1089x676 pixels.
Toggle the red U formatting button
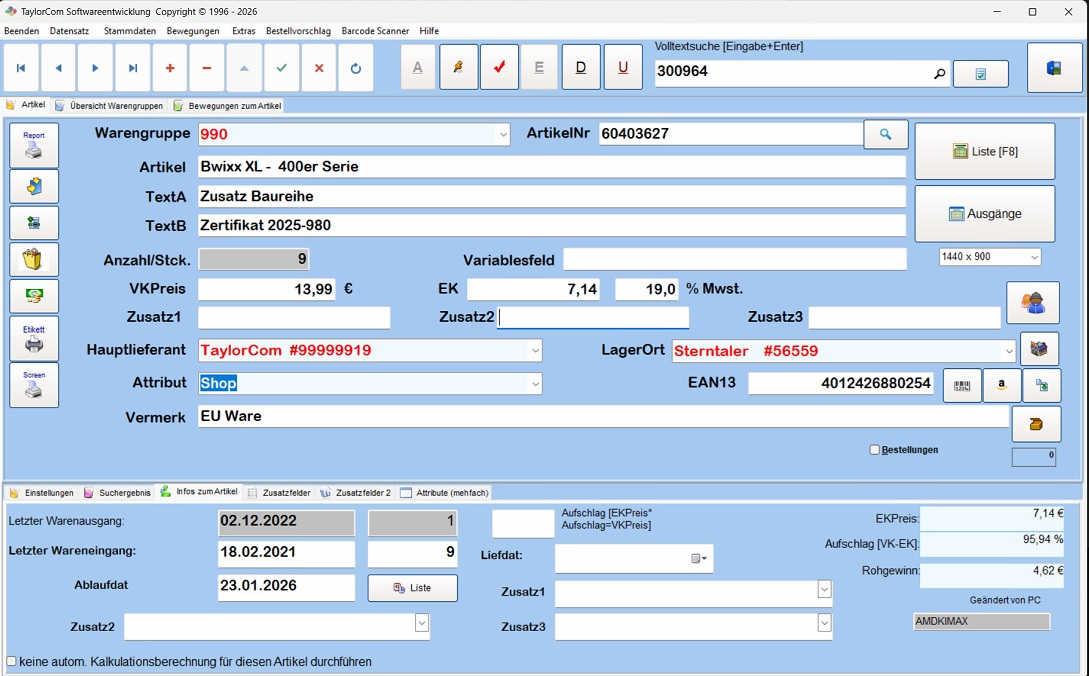622,67
